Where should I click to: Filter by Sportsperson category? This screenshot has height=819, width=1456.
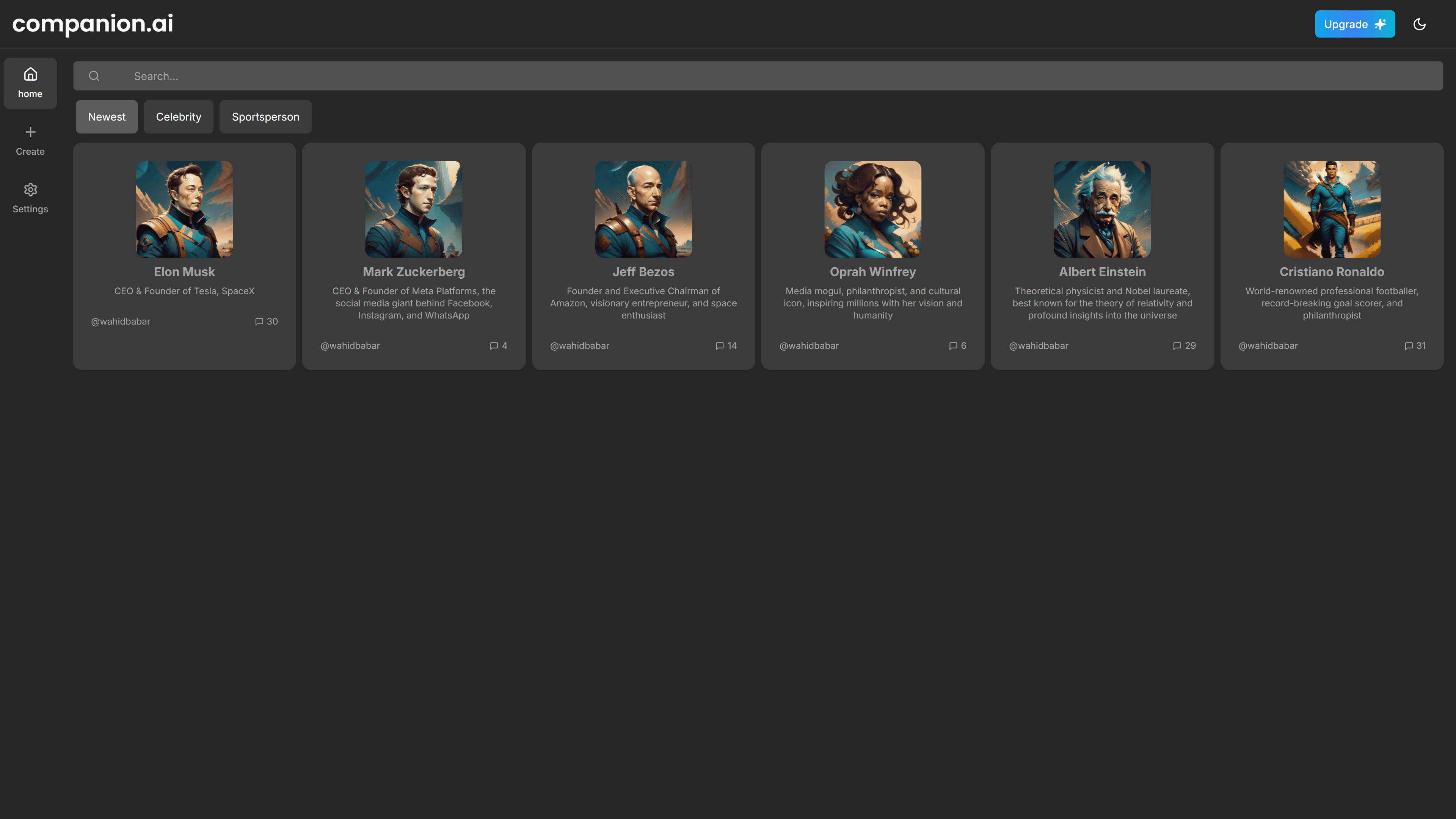265,117
